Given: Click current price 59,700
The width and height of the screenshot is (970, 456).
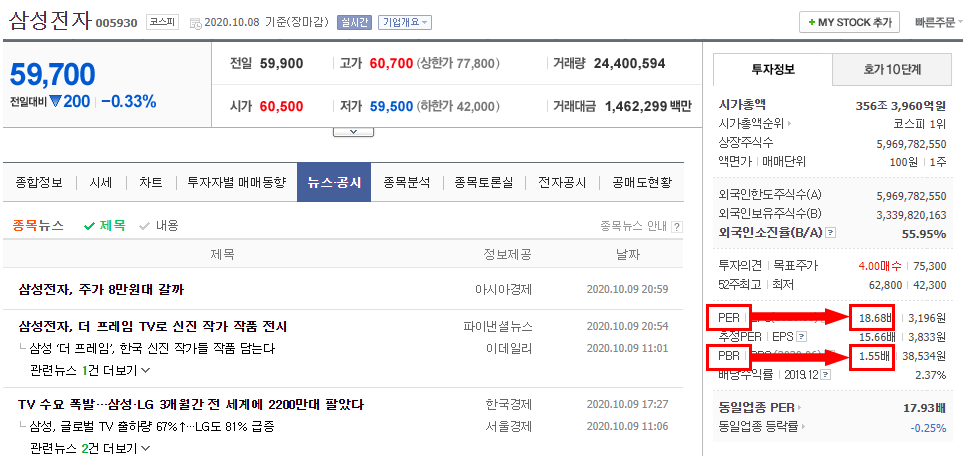Looking at the screenshot, I should point(53,75).
